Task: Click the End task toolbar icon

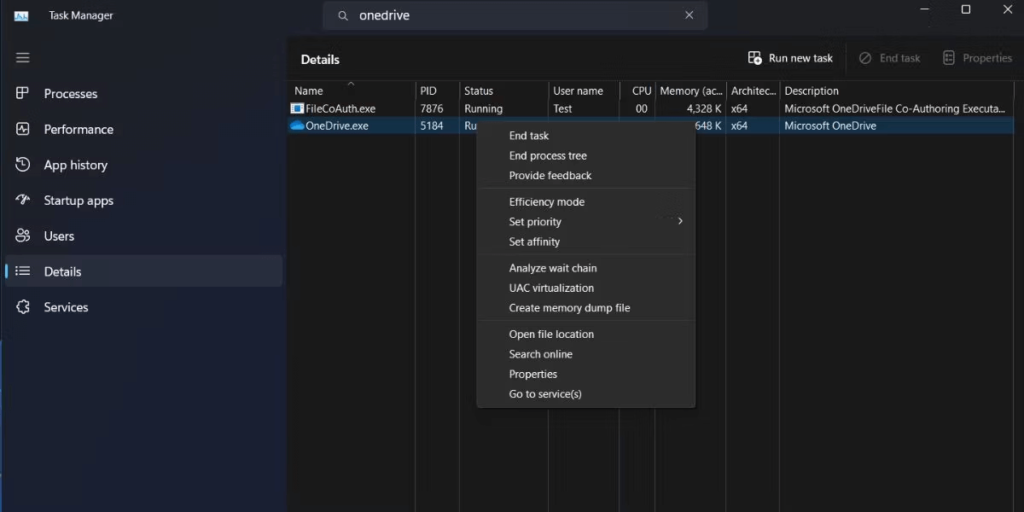Action: pyautogui.click(x=865, y=58)
